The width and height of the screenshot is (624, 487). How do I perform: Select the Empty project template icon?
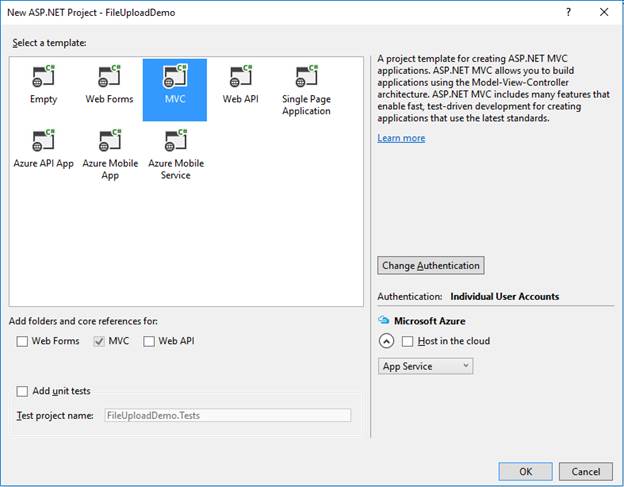pos(43,76)
